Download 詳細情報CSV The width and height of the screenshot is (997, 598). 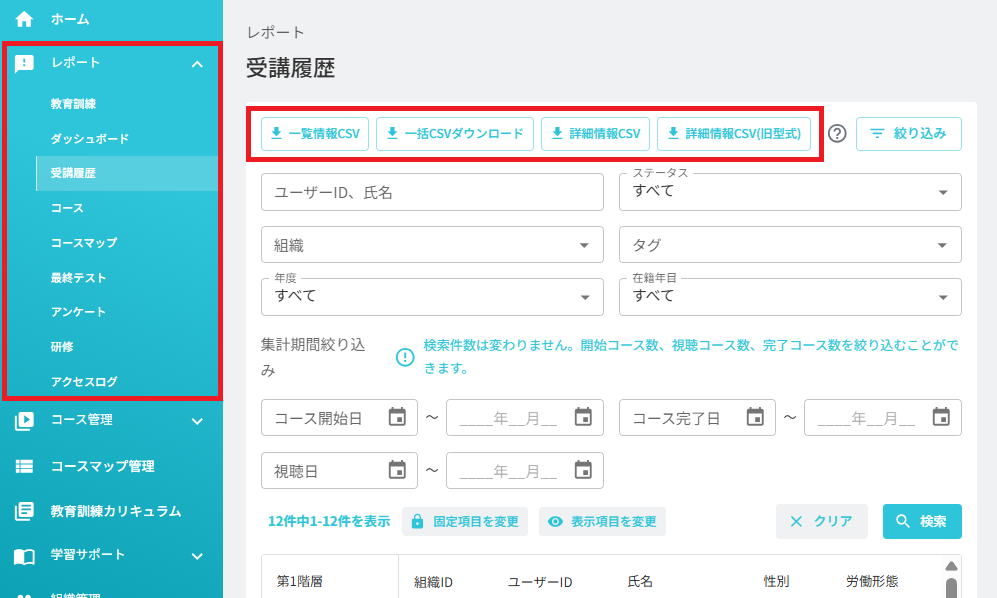coord(595,134)
